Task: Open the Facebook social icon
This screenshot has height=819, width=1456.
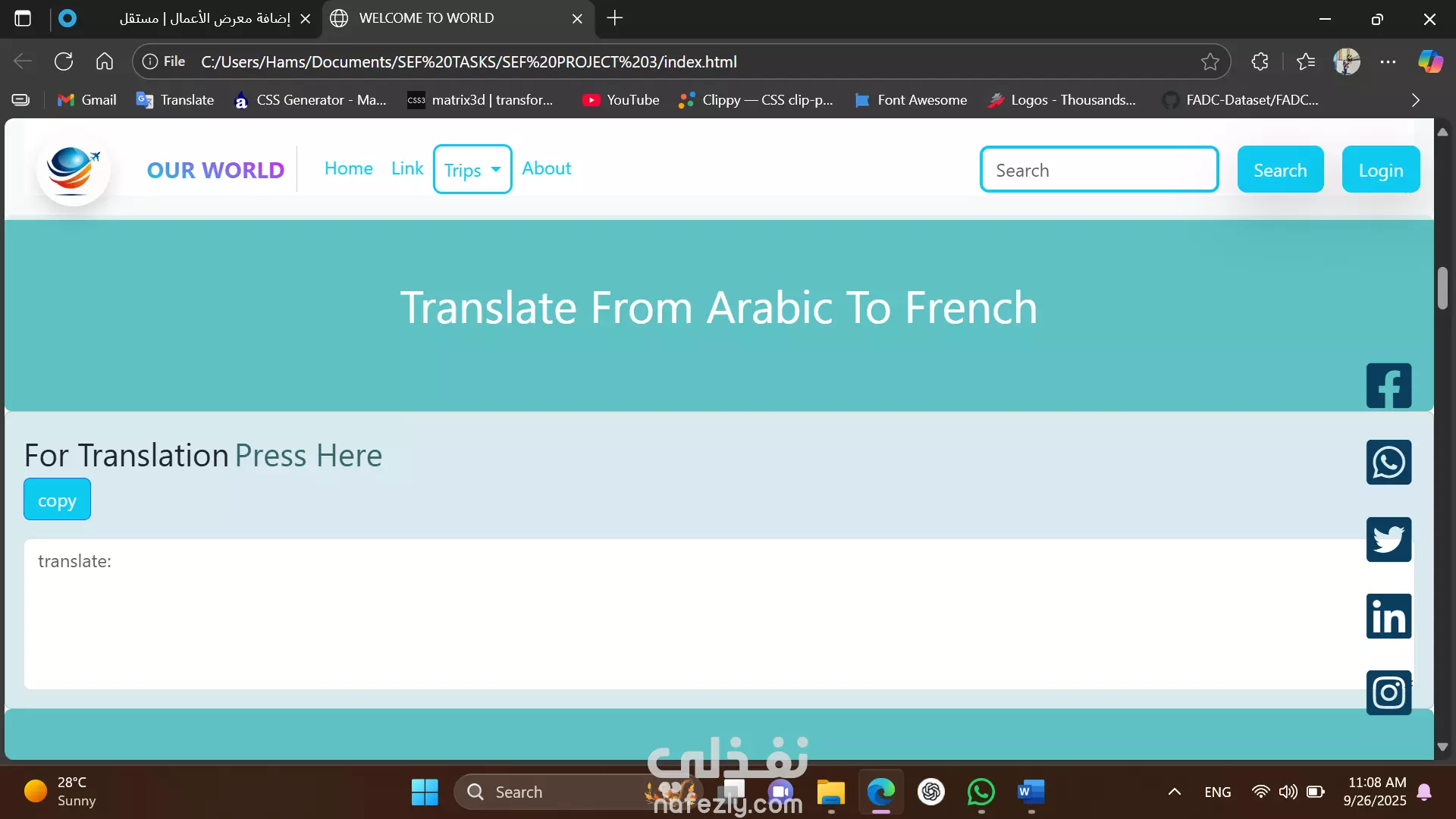Action: coord(1389,386)
